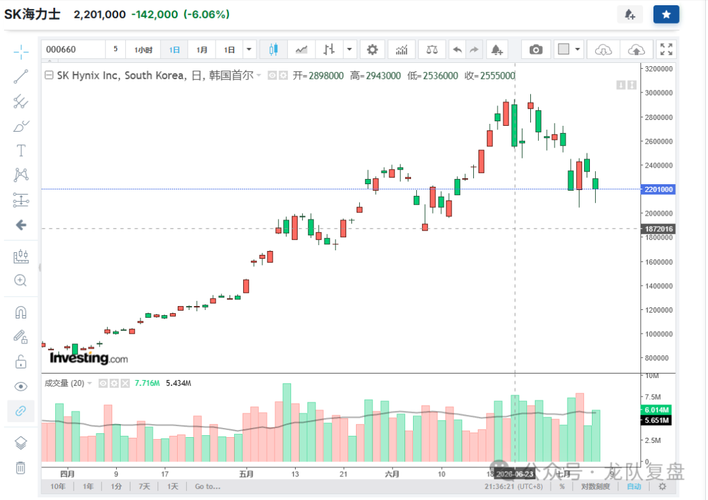708x500 pixels.
Task: Expand 成交量 (20) indicator dropdown
Action: [89, 383]
